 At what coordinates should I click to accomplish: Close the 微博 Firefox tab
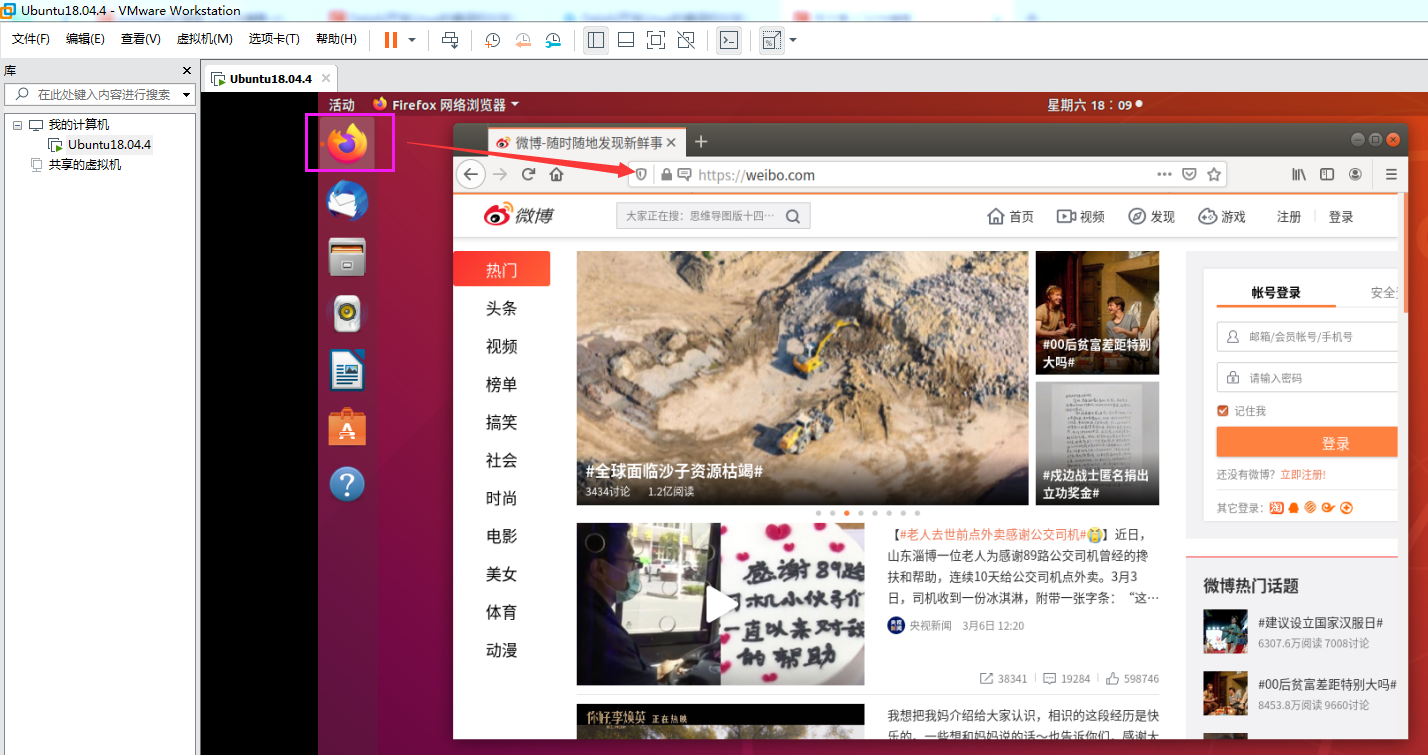point(671,143)
